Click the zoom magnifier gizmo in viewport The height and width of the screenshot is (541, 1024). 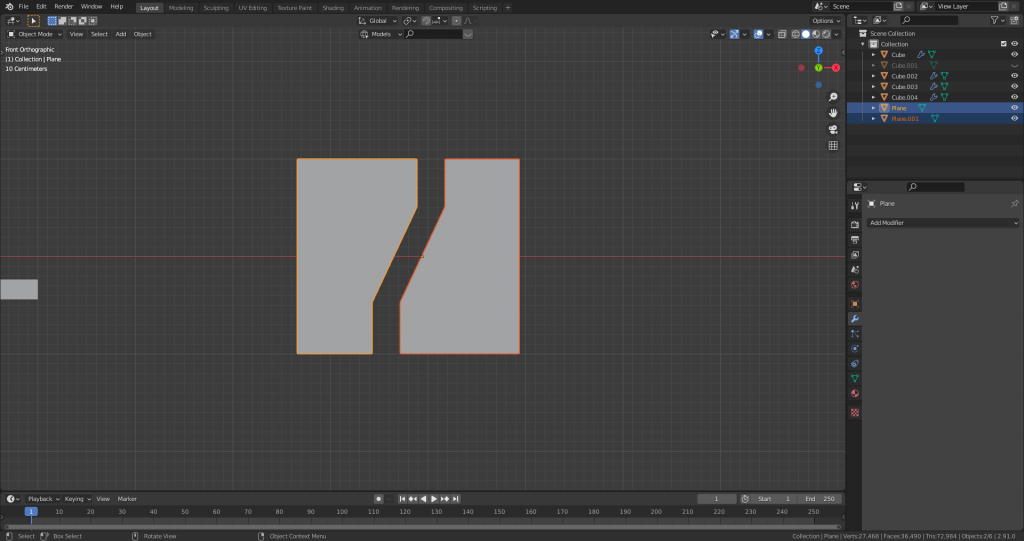point(833,97)
